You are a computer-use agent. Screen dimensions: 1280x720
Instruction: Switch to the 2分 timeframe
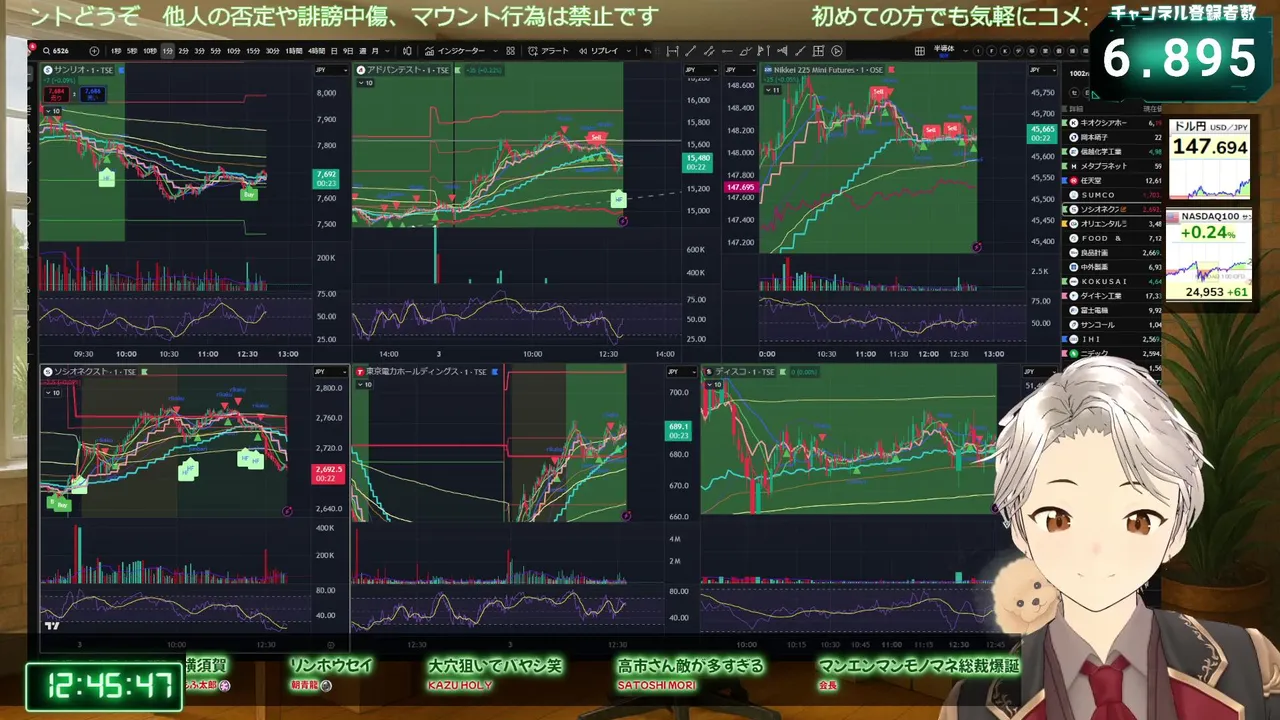point(183,51)
